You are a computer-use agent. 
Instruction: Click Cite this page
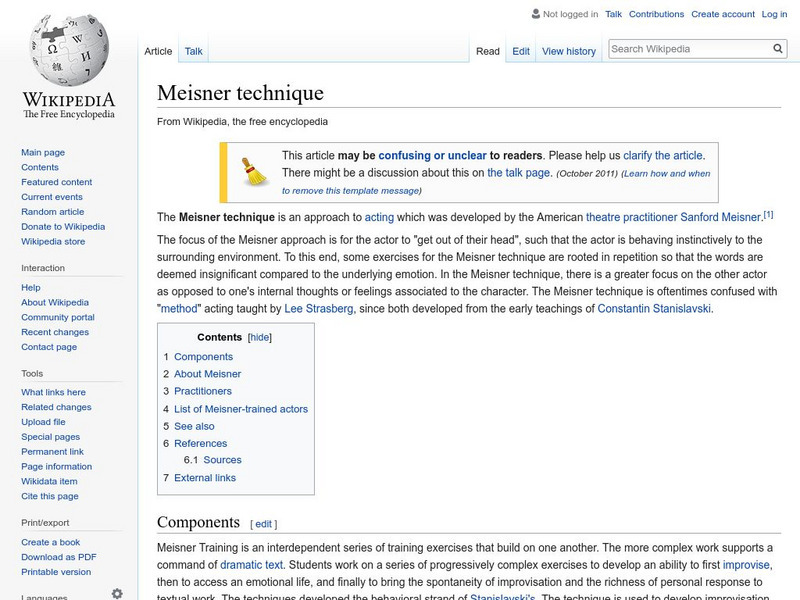[x=49, y=495]
